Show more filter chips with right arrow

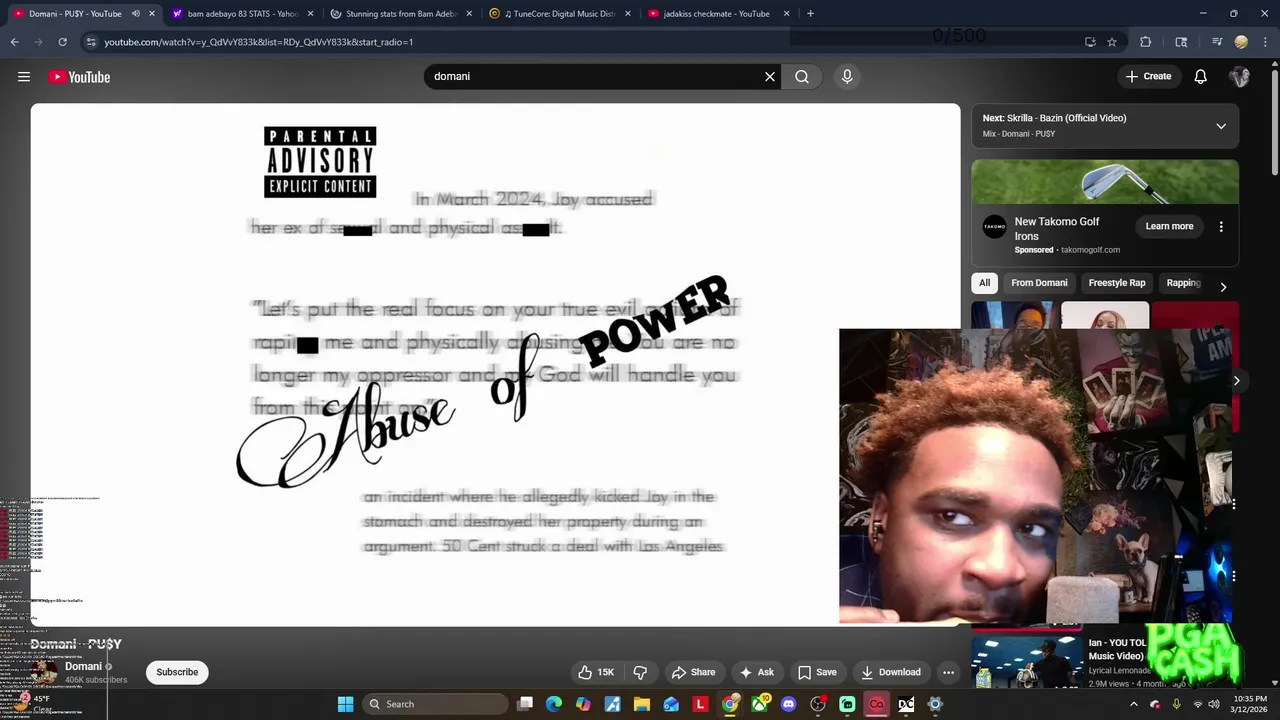tap(1223, 287)
